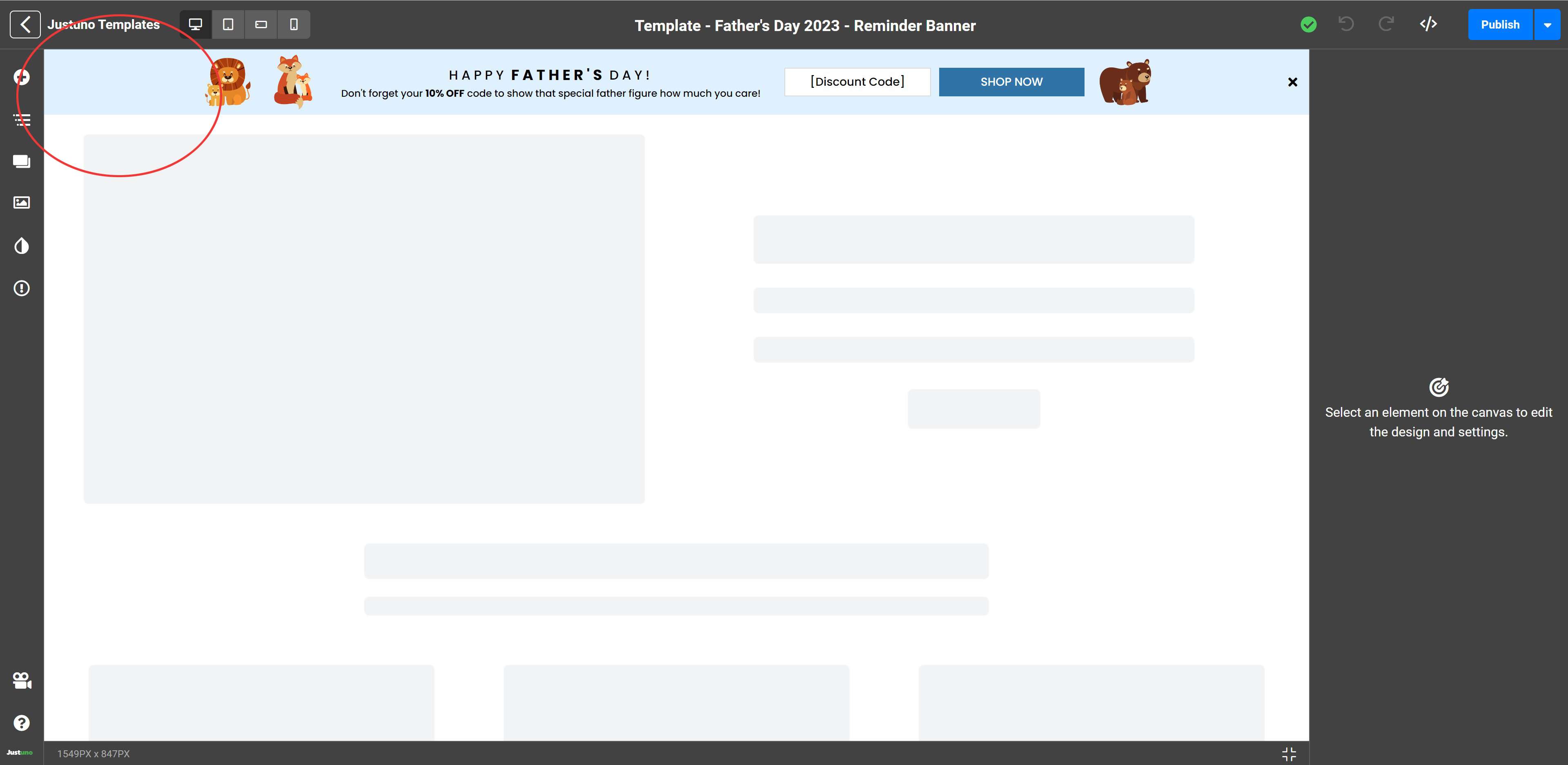The height and width of the screenshot is (765, 1568).
Task: Switch to tablet portrait preview
Action: [x=228, y=24]
